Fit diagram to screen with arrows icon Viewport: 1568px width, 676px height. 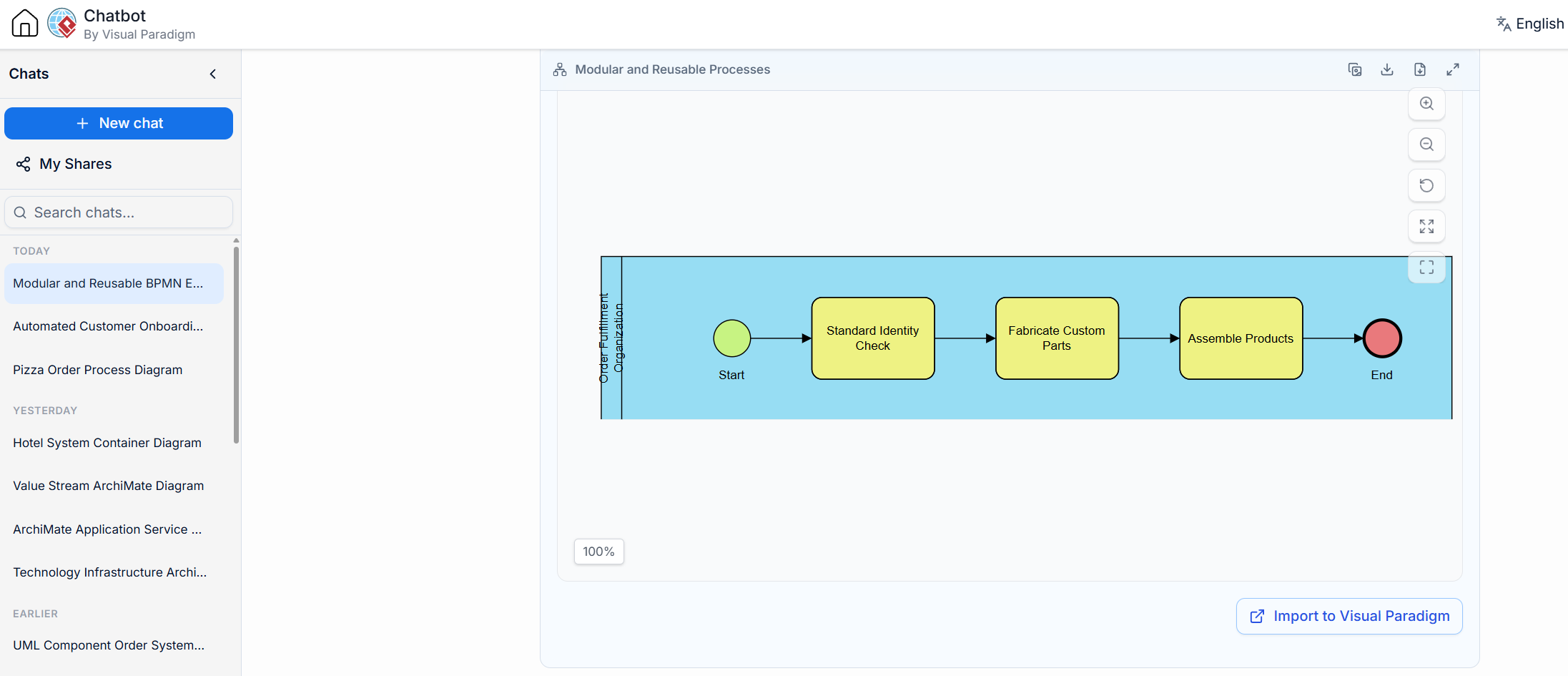(1426, 226)
